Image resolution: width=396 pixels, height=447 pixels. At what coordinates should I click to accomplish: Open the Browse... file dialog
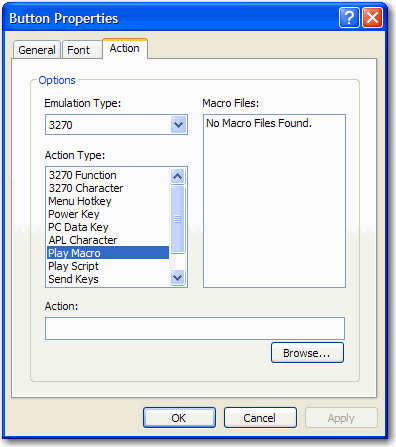tap(307, 353)
